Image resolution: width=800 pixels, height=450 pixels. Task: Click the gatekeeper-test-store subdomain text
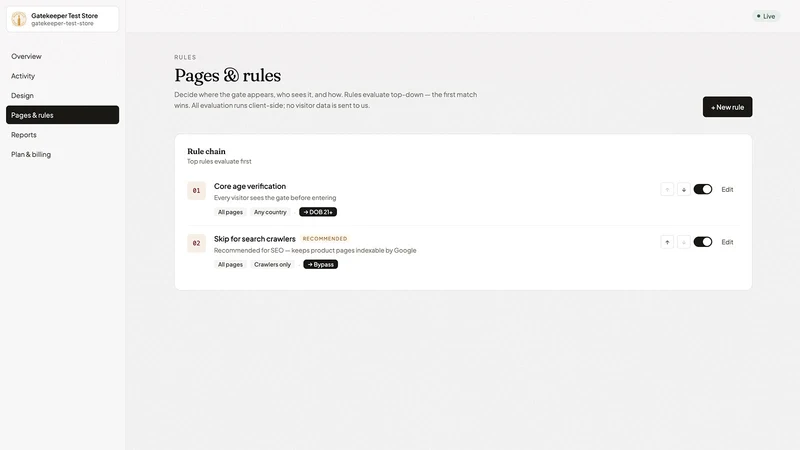pyautogui.click(x=62, y=23)
